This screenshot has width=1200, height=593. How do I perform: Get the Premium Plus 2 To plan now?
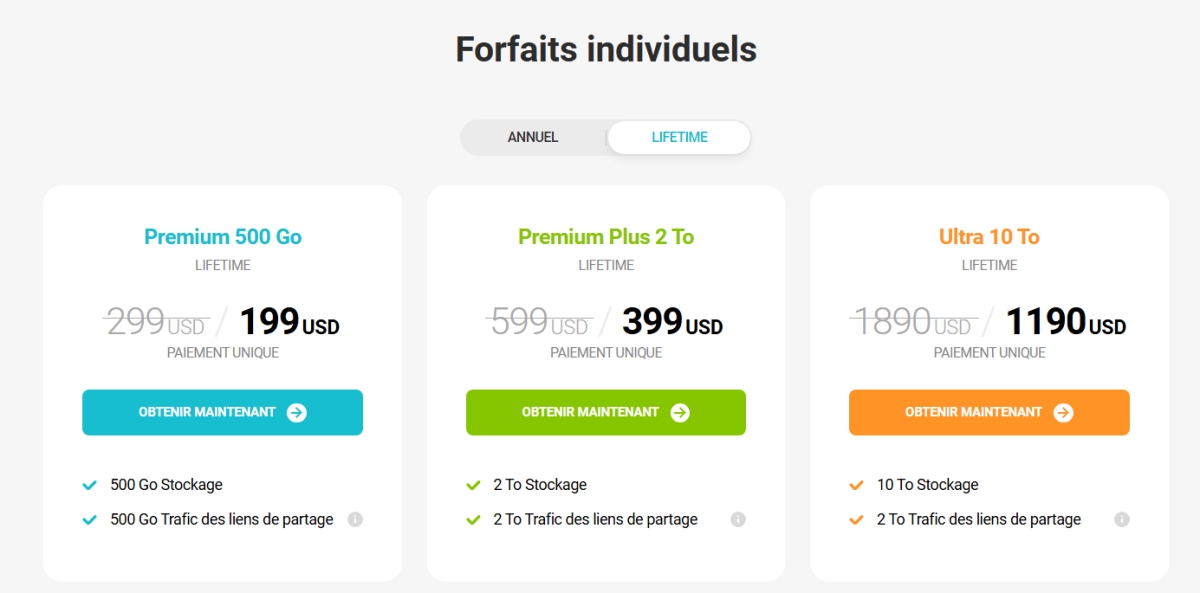pos(606,412)
